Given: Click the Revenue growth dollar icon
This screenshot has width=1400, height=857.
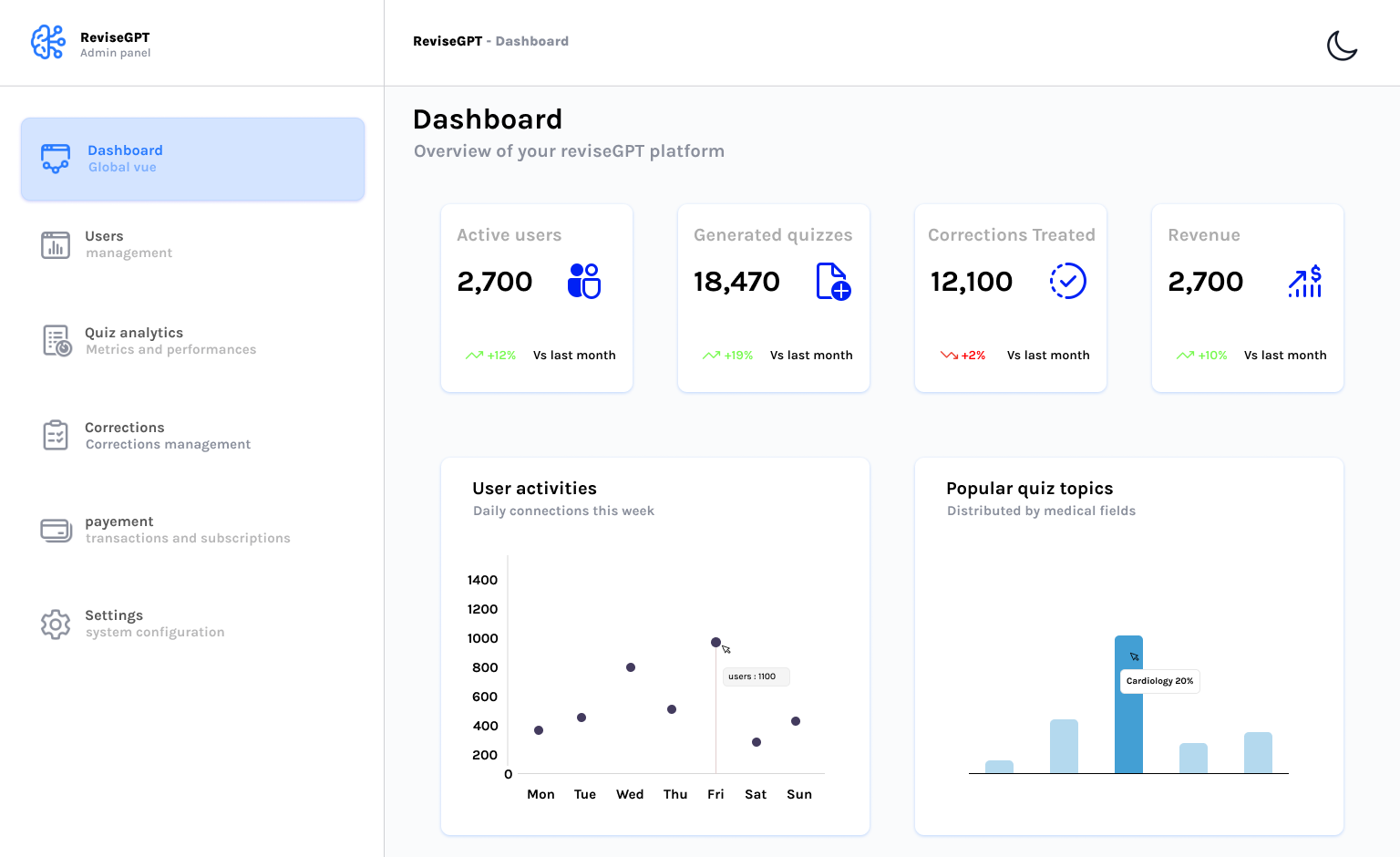Looking at the screenshot, I should pos(1305,281).
